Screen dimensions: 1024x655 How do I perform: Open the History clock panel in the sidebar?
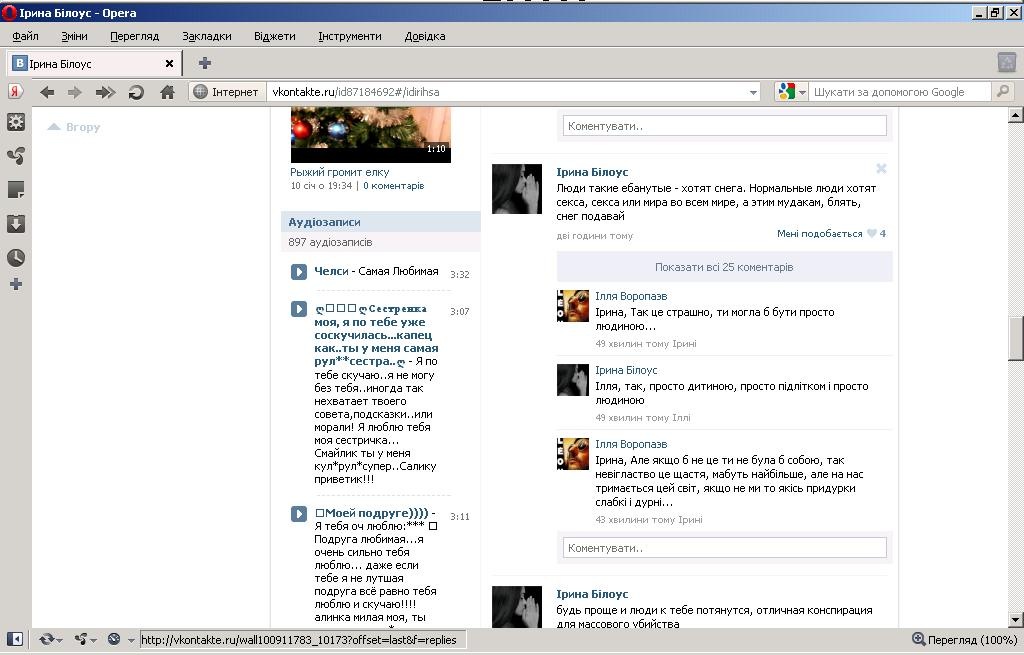pyautogui.click(x=16, y=257)
